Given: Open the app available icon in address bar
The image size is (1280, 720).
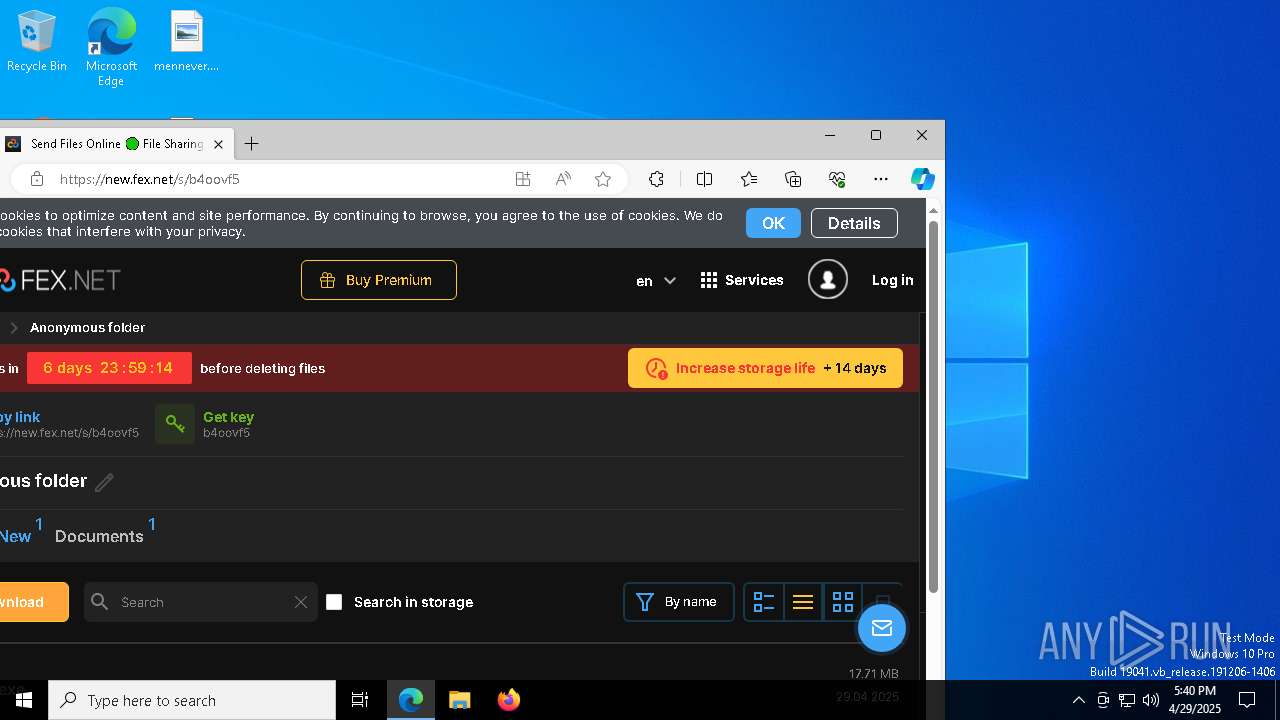Looking at the screenshot, I should (523, 179).
